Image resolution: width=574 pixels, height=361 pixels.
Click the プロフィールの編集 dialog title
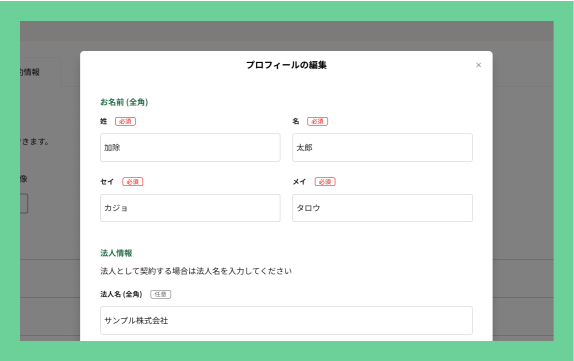pos(286,65)
